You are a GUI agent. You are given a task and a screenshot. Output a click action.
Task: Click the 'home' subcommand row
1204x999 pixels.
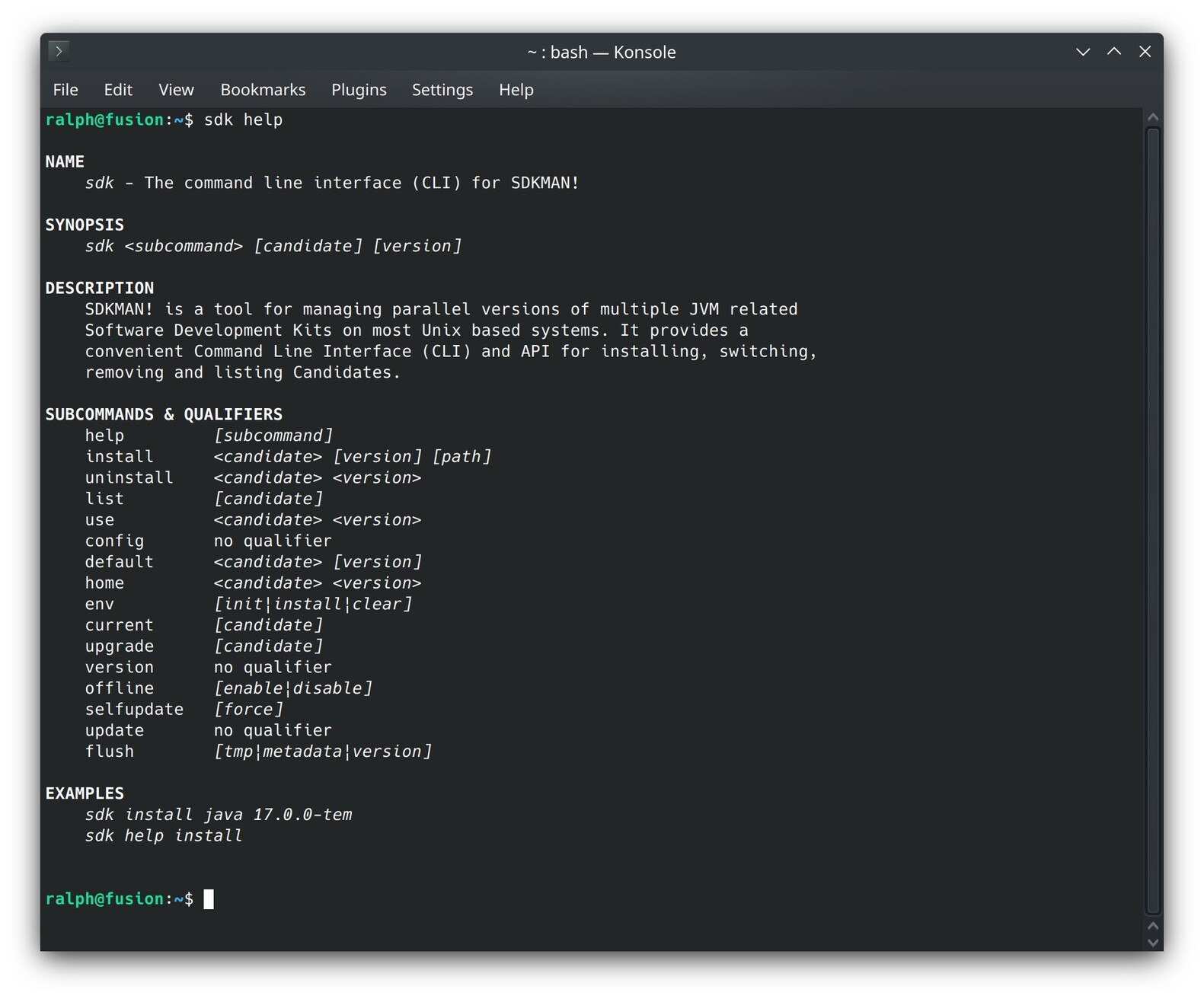253,583
